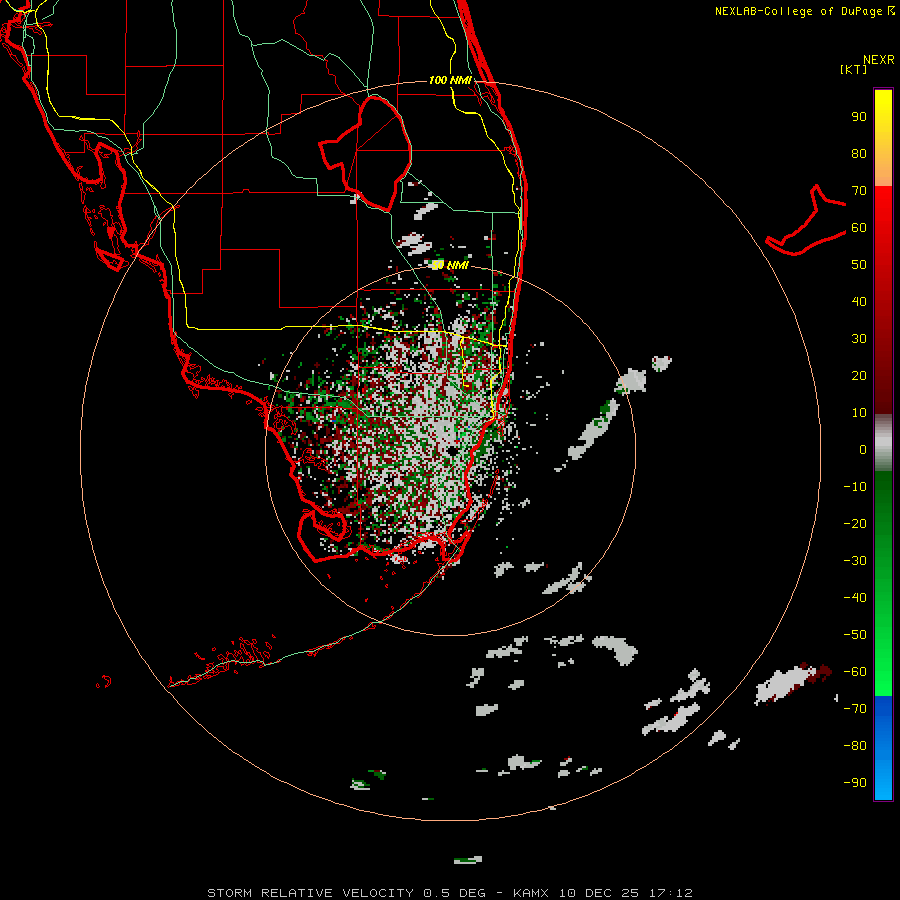Click the NEXLAB-College of DuPage credit text
This screenshot has width=900, height=900.
pos(799,11)
